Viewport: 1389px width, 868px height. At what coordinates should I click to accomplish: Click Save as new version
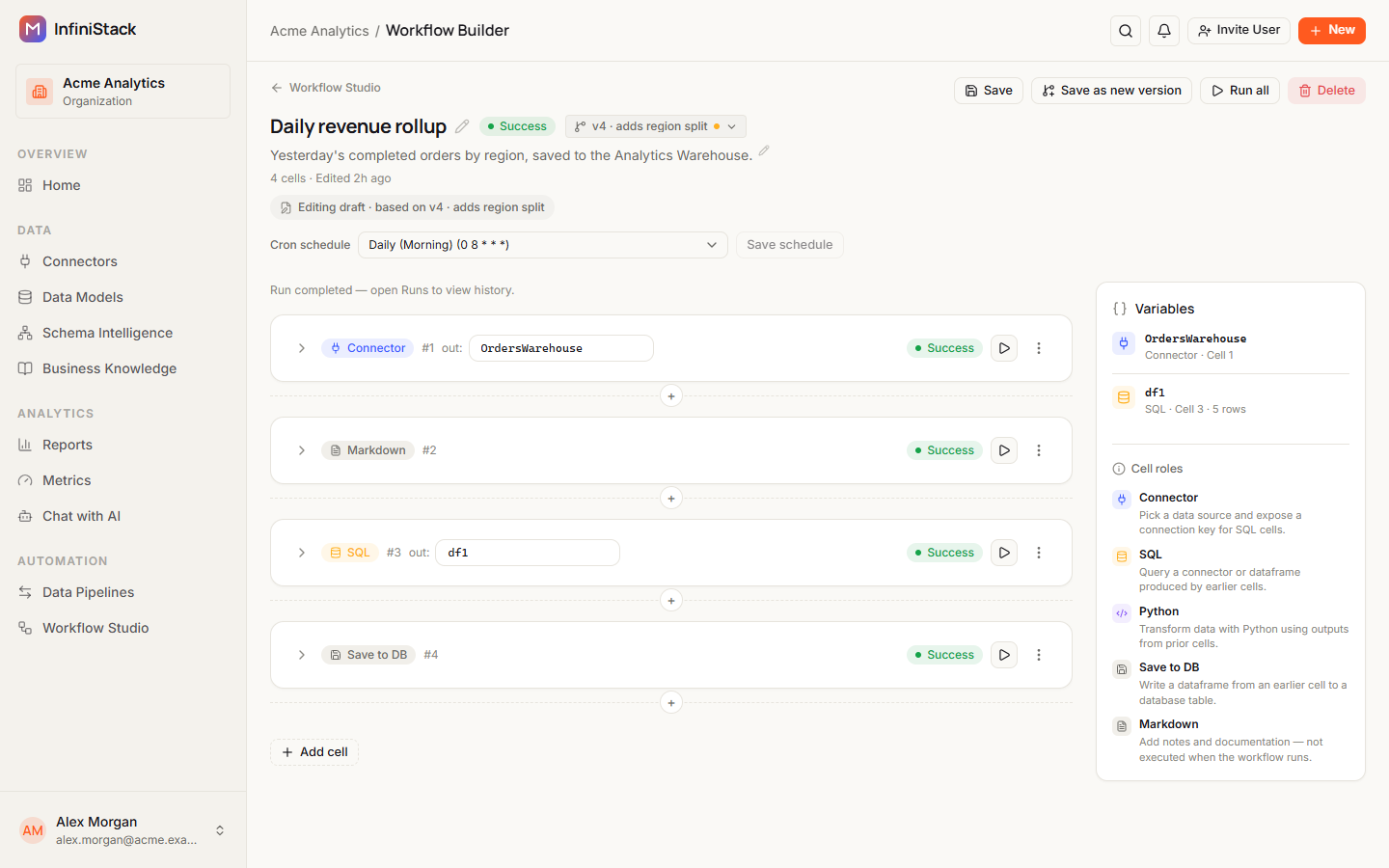pyautogui.click(x=1111, y=91)
